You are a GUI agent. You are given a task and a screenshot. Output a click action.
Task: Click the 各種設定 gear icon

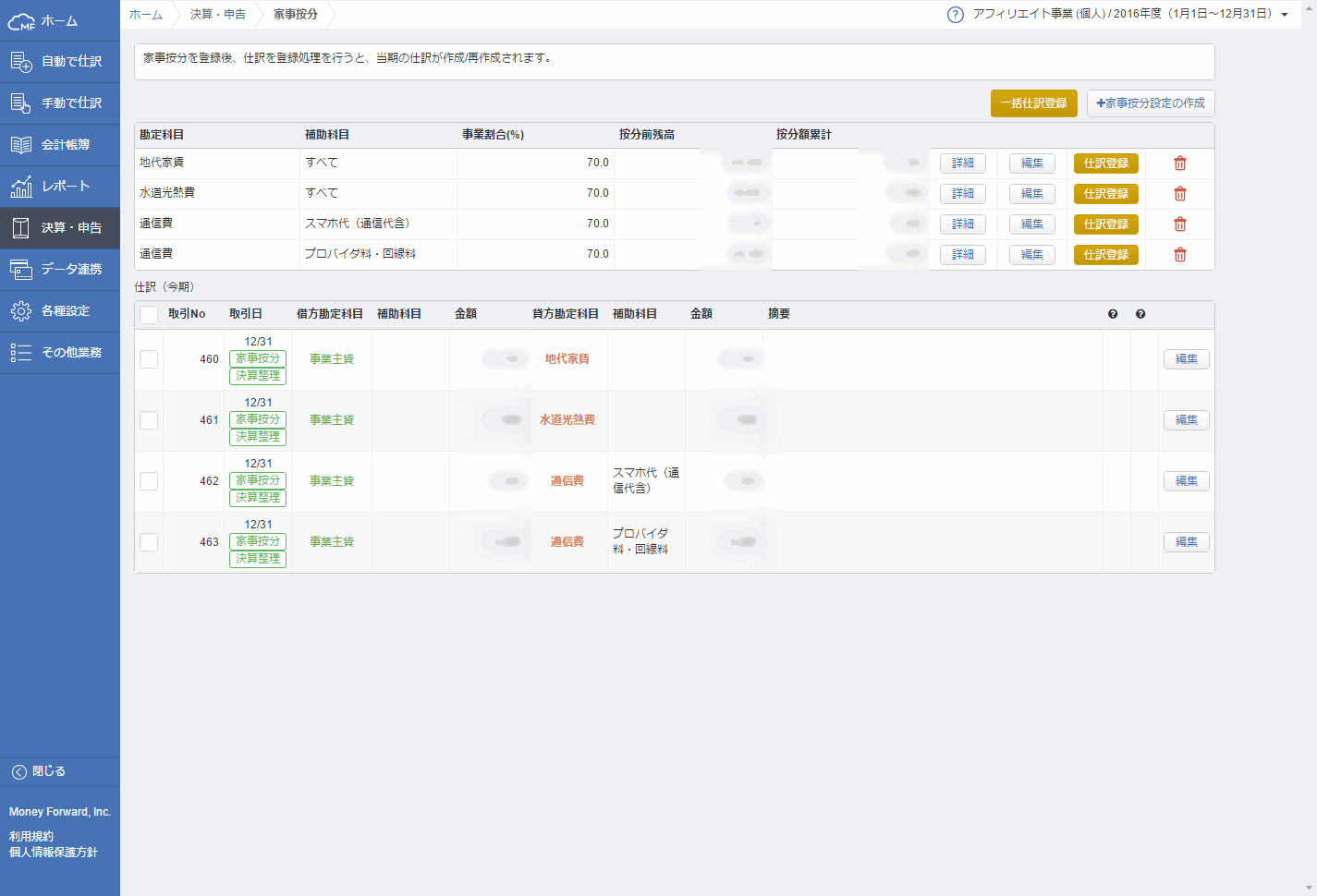coord(20,311)
